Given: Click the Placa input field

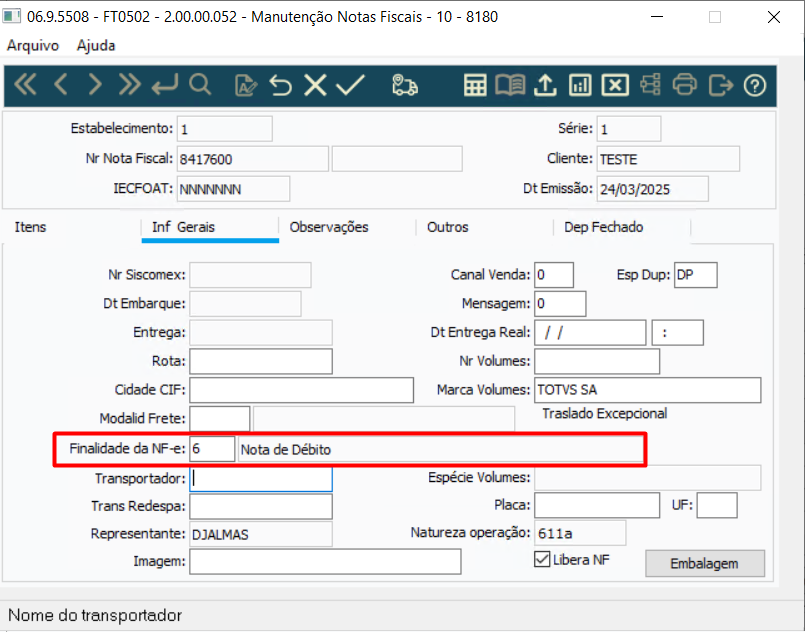Looking at the screenshot, I should tap(597, 506).
